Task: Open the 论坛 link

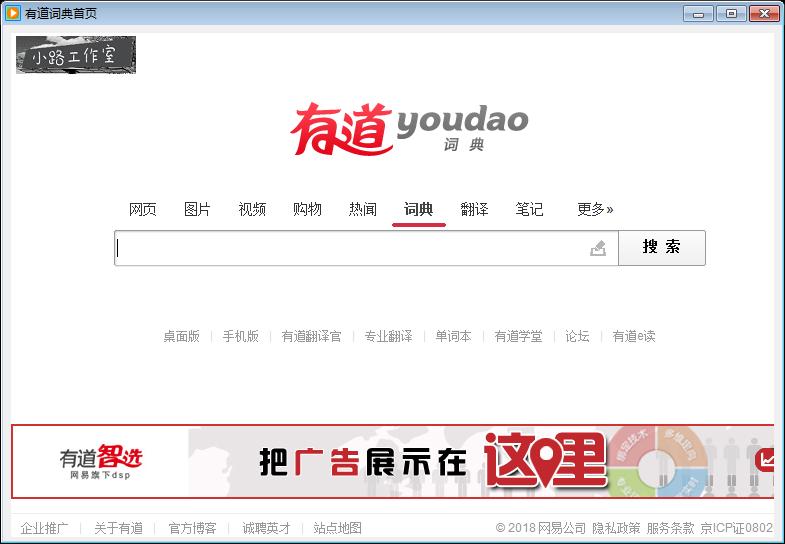Action: (x=577, y=336)
